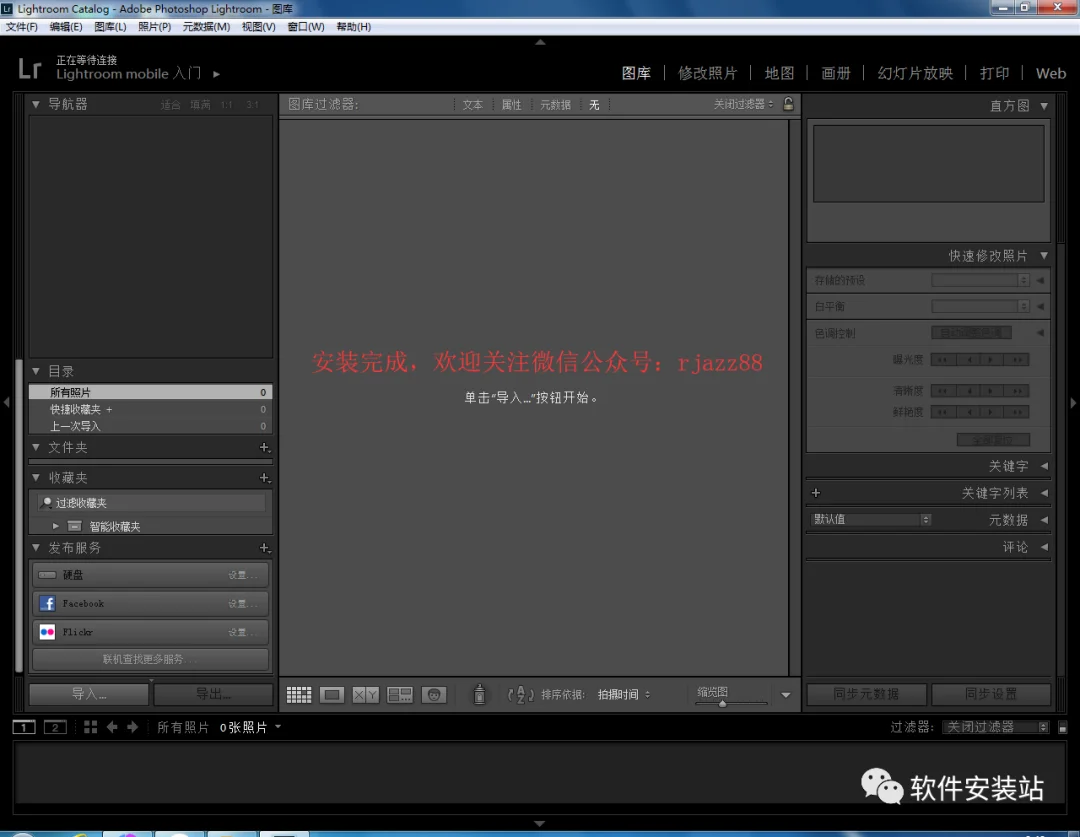Open the filmstrip grid view icon

click(x=90, y=727)
